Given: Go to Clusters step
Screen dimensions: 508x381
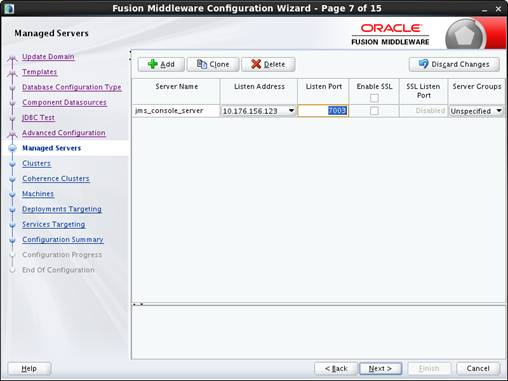Looking at the screenshot, I should point(36,163).
